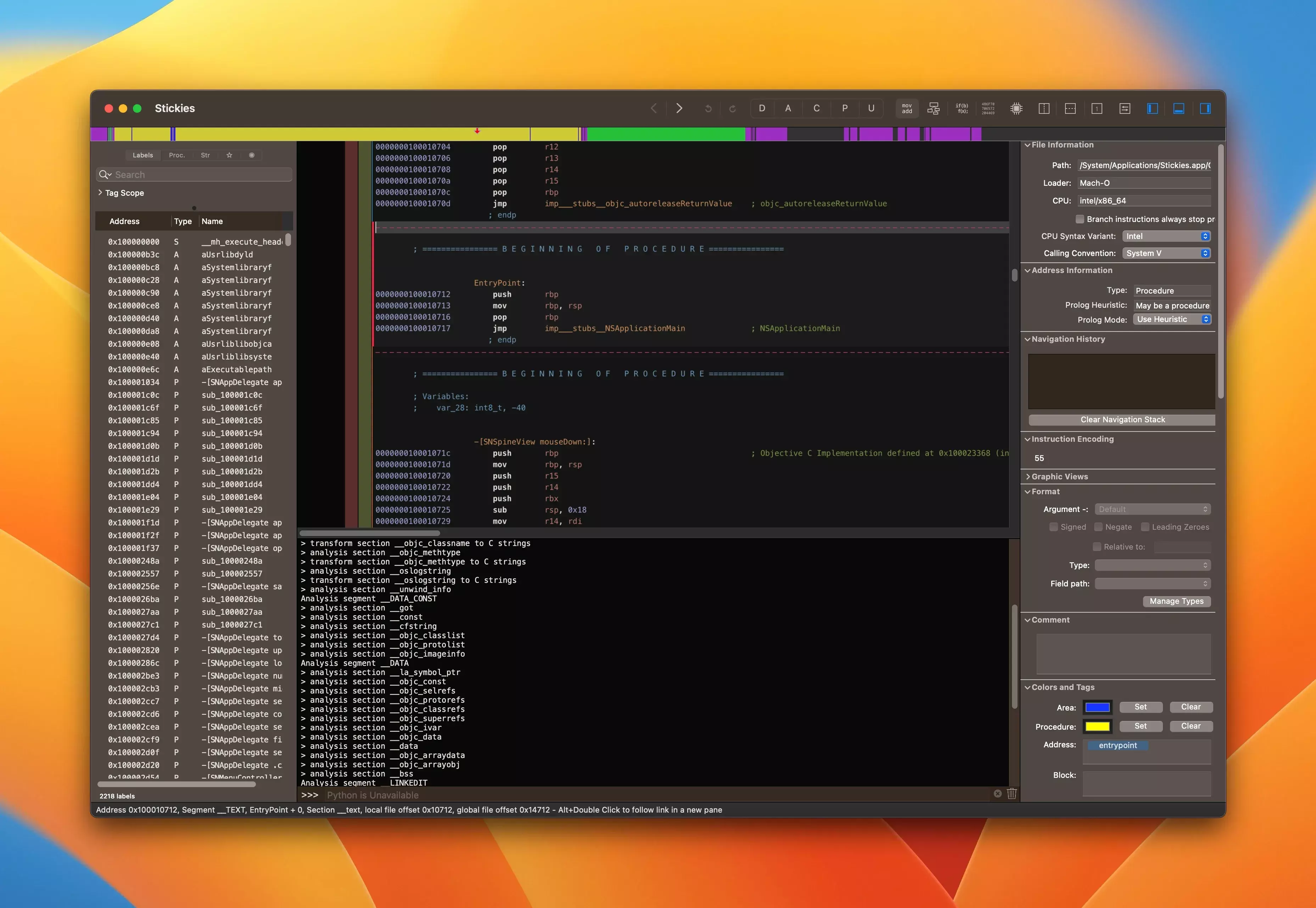This screenshot has width=1316, height=908.
Task: Switch to assembly view (mov add icon)
Action: point(907,108)
